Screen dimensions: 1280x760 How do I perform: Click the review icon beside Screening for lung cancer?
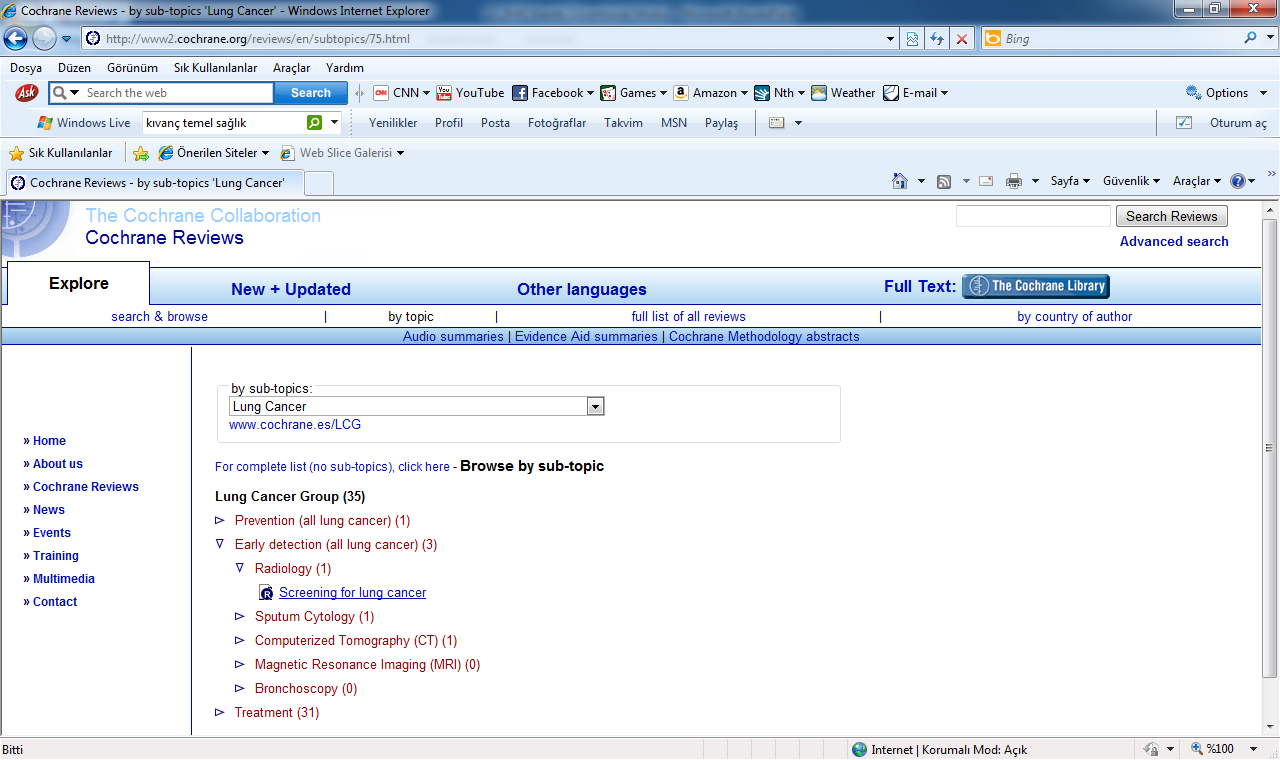[266, 593]
